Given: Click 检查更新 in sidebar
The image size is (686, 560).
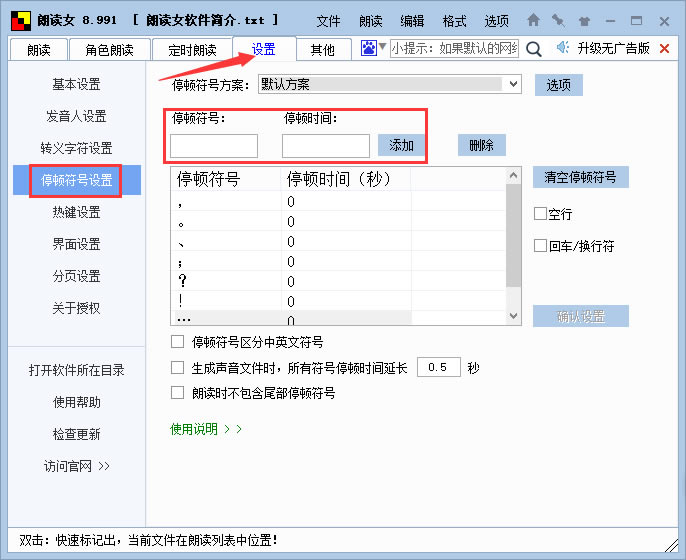Looking at the screenshot, I should point(77,434).
